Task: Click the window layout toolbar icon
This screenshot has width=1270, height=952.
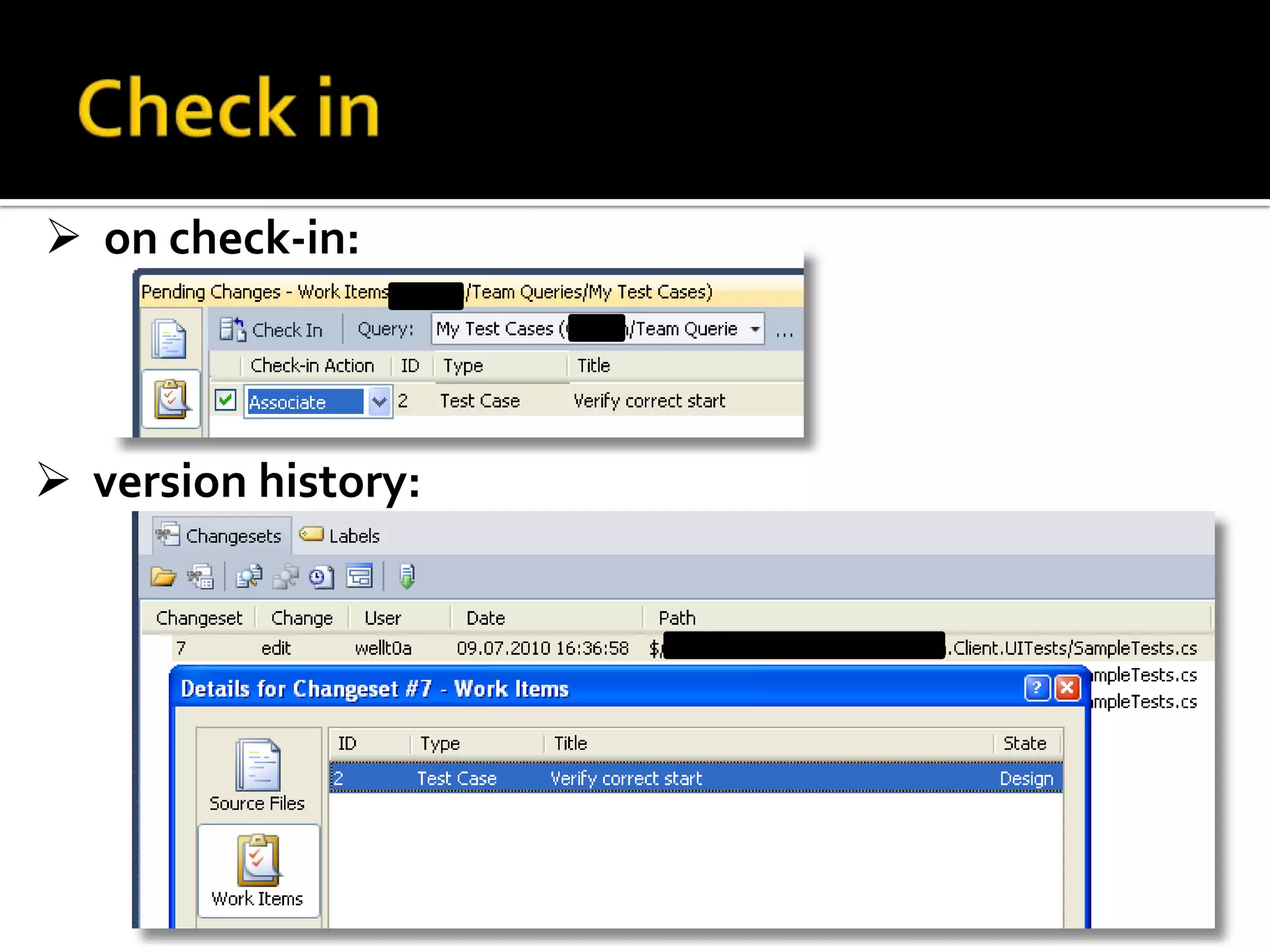Action: pyautogui.click(x=359, y=577)
